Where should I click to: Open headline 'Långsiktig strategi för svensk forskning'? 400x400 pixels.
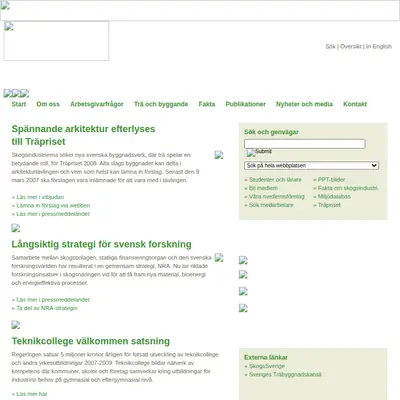[x=102, y=244]
